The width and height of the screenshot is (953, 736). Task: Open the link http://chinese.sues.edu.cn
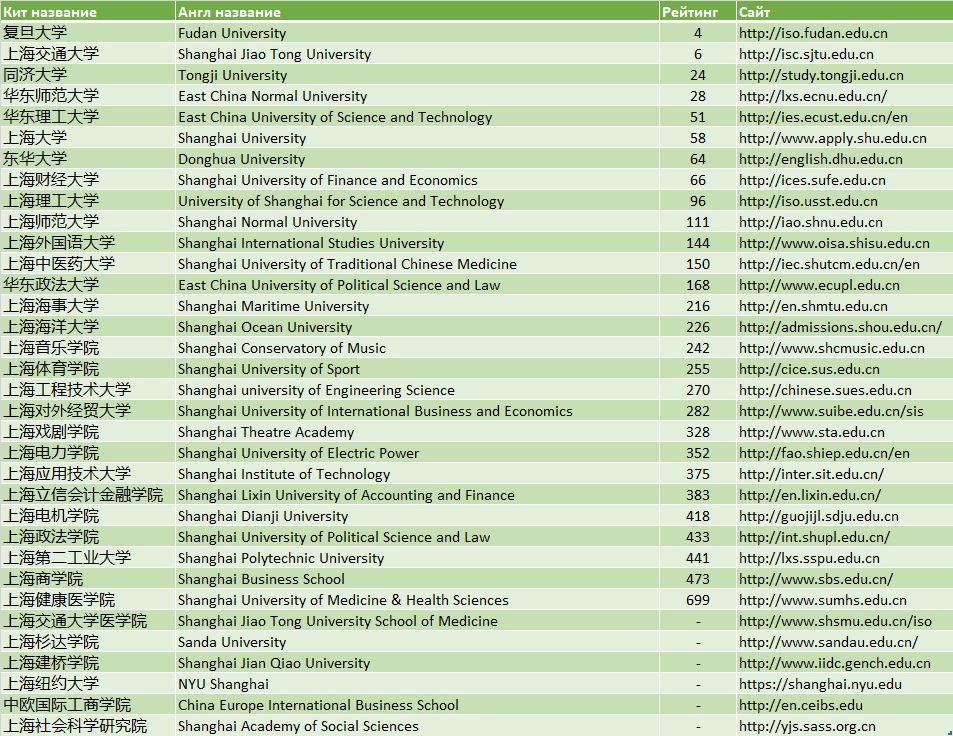click(x=825, y=390)
